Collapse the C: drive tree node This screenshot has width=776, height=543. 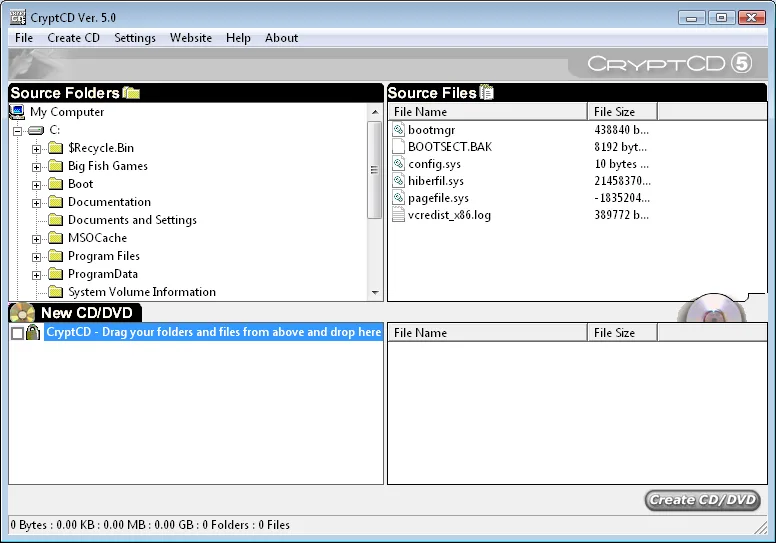(x=18, y=131)
